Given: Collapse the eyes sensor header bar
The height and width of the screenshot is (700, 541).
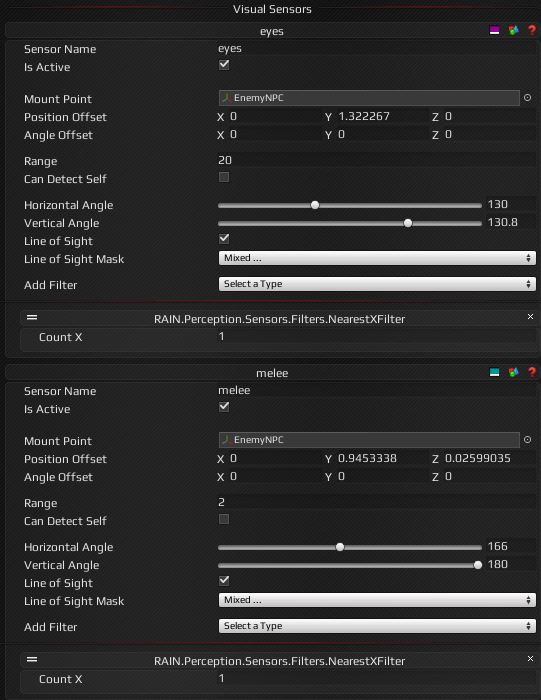Looking at the screenshot, I should (271, 31).
